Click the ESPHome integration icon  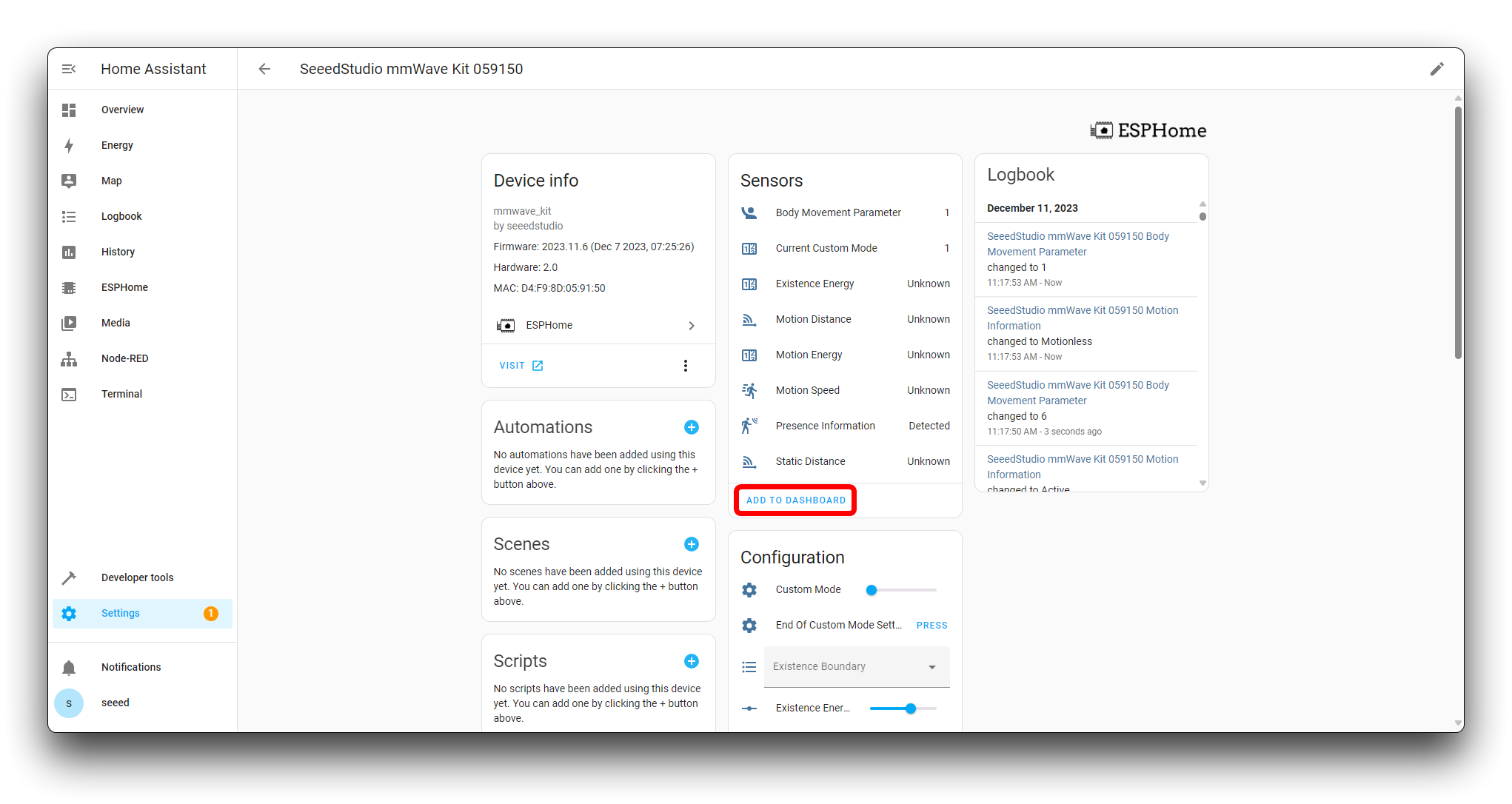(506, 325)
